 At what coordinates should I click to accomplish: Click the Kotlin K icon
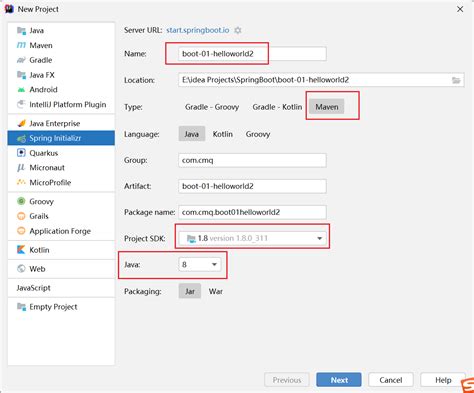(x=21, y=250)
